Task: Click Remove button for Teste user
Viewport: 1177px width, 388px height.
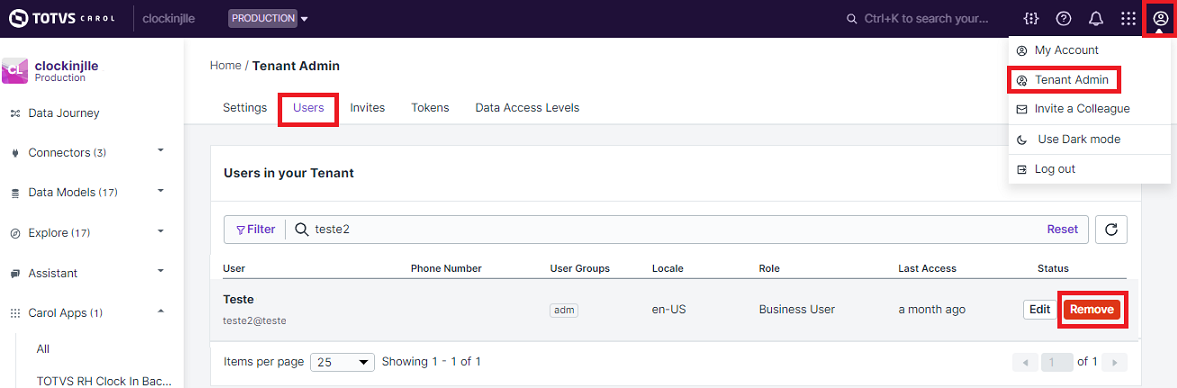Action: click(x=1091, y=309)
